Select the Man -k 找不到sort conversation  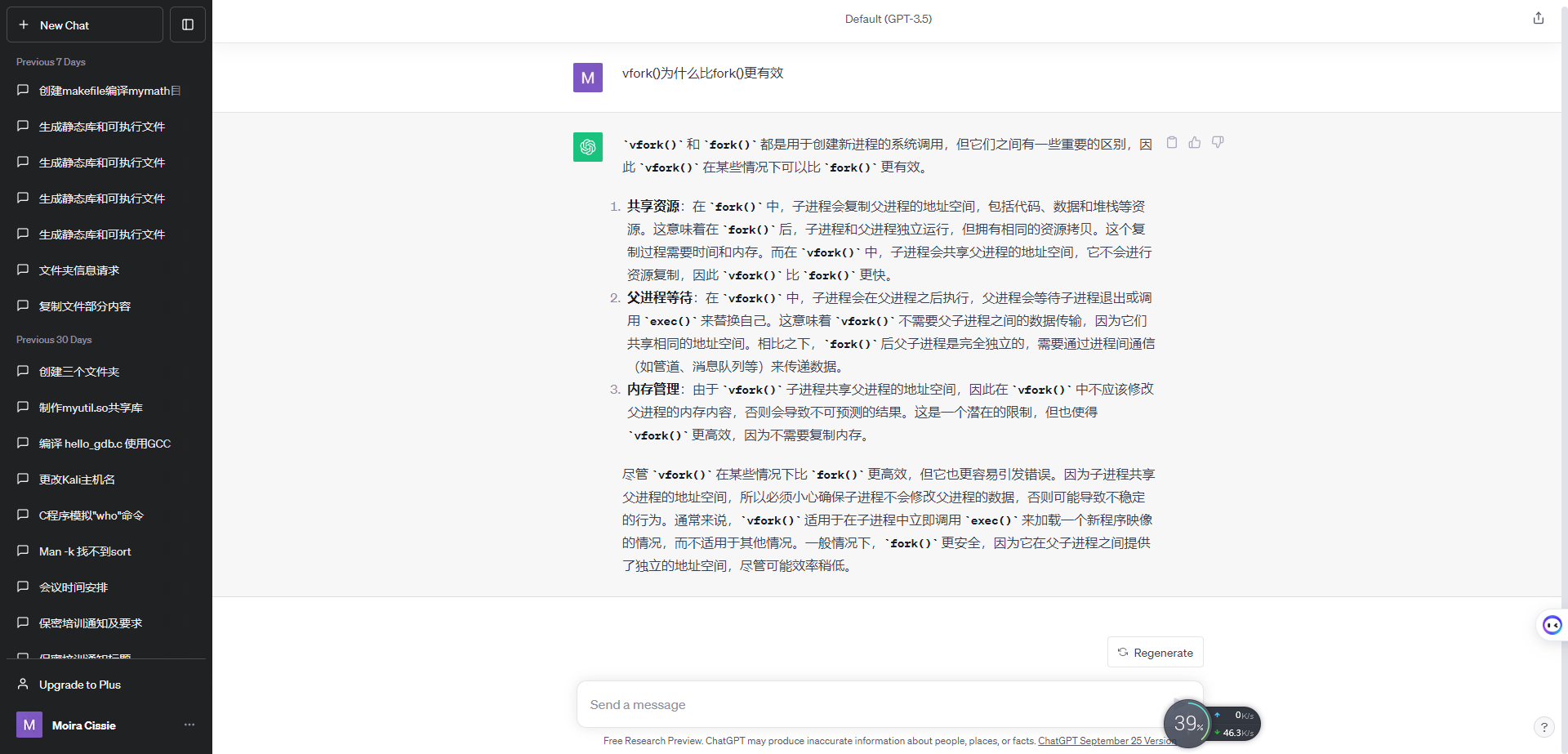point(85,551)
